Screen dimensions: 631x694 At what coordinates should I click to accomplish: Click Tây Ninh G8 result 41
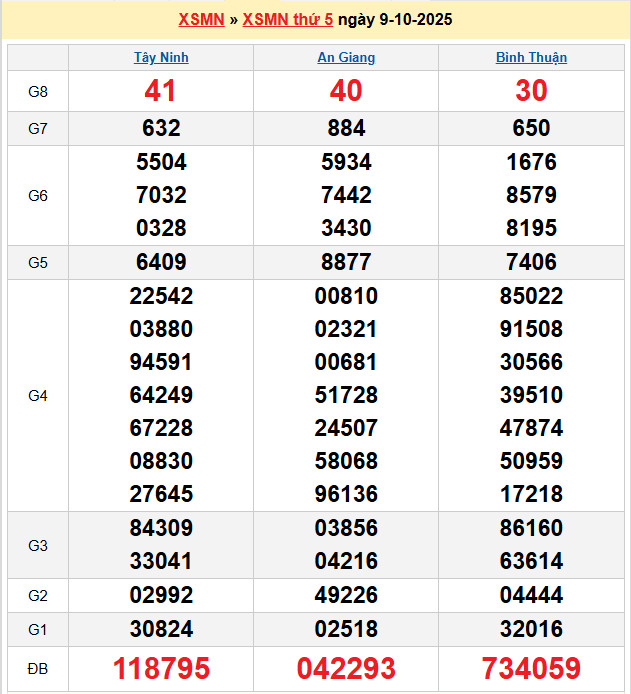[x=161, y=91]
